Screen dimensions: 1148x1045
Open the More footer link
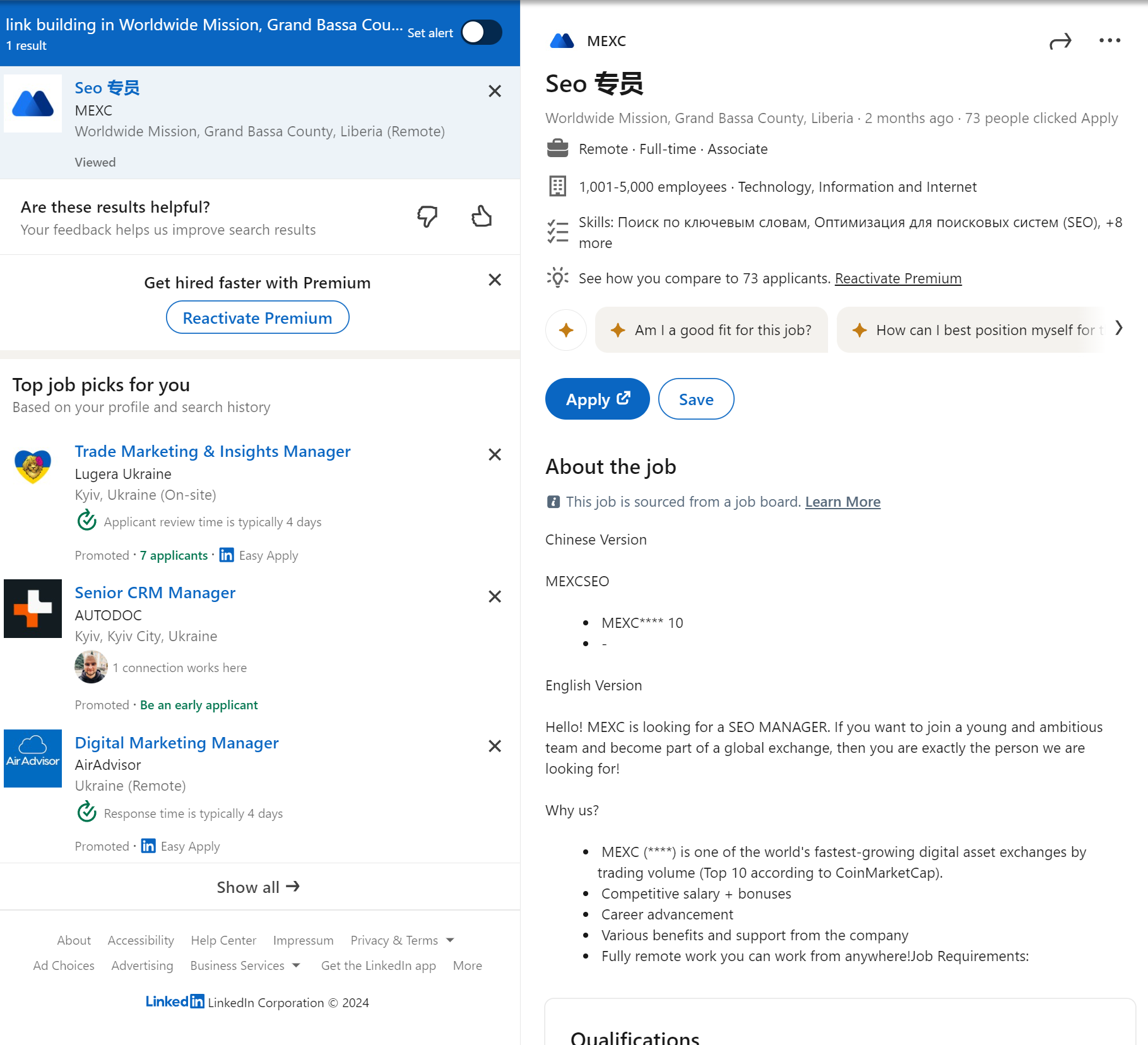click(x=468, y=965)
